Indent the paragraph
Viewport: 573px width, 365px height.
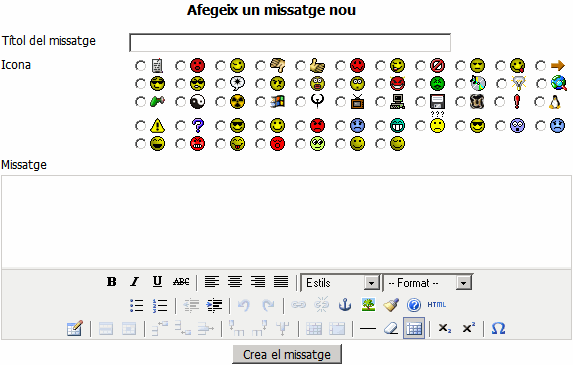tap(214, 305)
